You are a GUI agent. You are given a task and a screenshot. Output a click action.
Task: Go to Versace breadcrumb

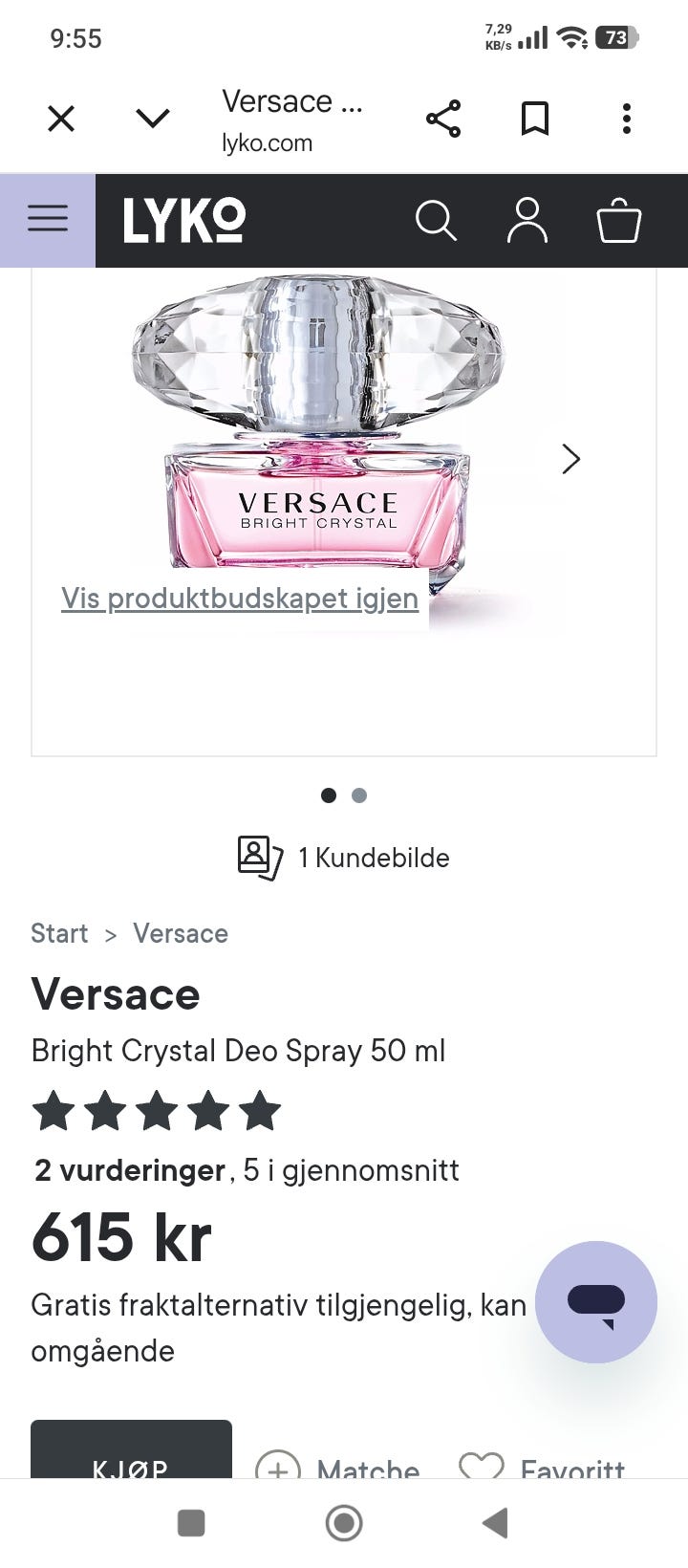tap(181, 933)
